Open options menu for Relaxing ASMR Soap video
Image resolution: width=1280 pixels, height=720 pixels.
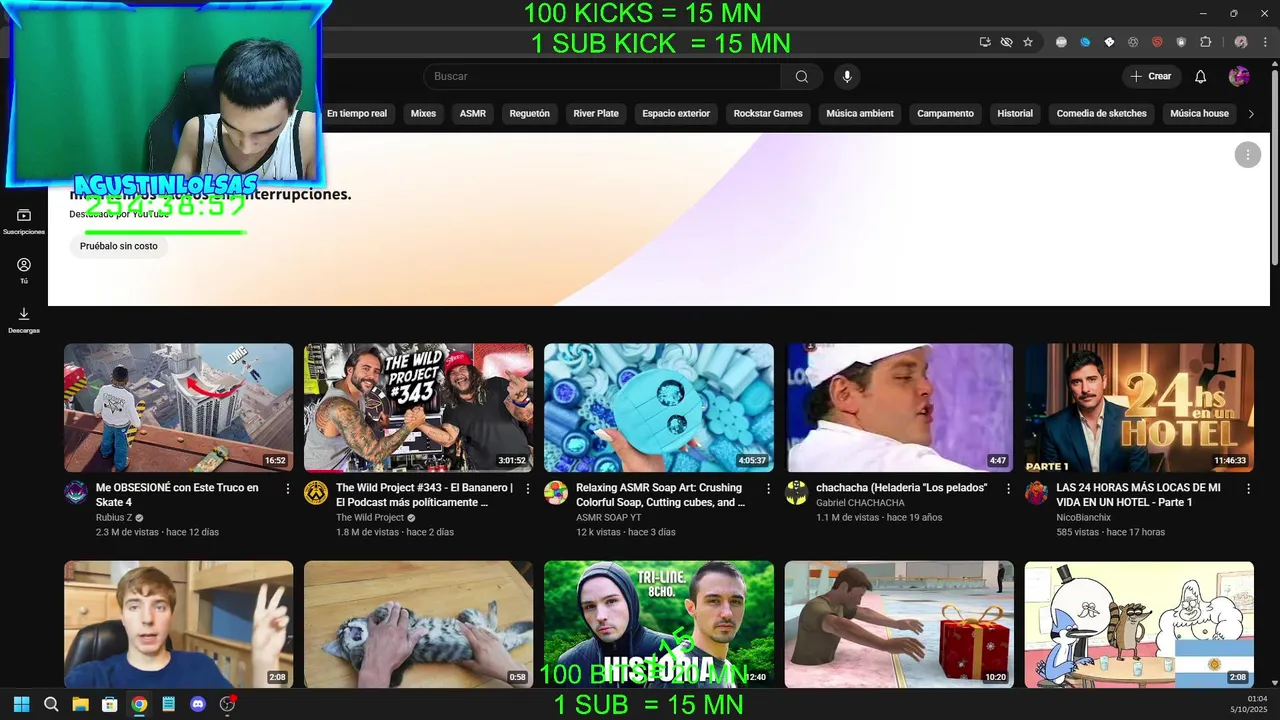coord(768,489)
